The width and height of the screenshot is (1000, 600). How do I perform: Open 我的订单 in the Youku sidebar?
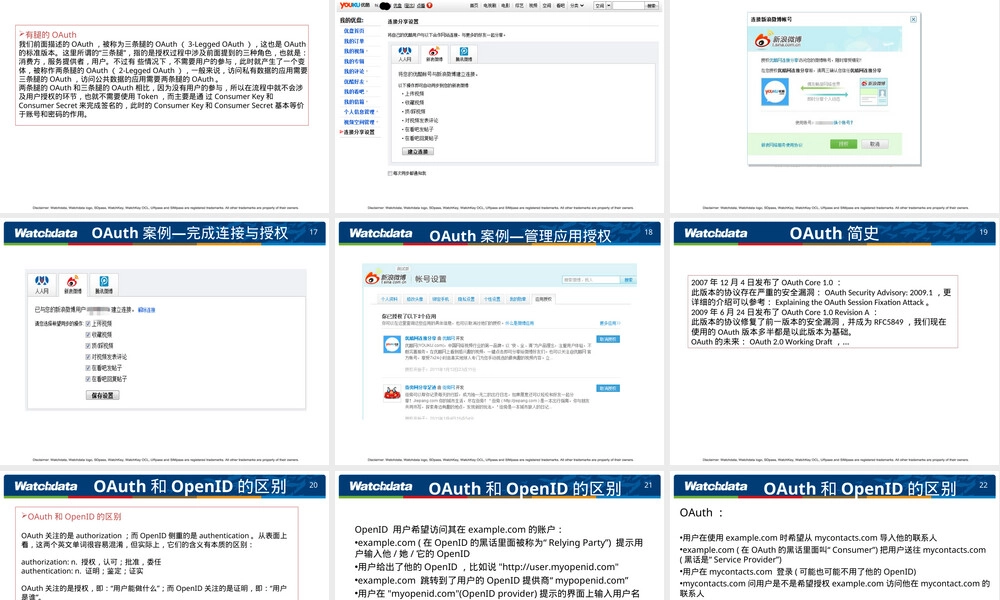point(354,41)
